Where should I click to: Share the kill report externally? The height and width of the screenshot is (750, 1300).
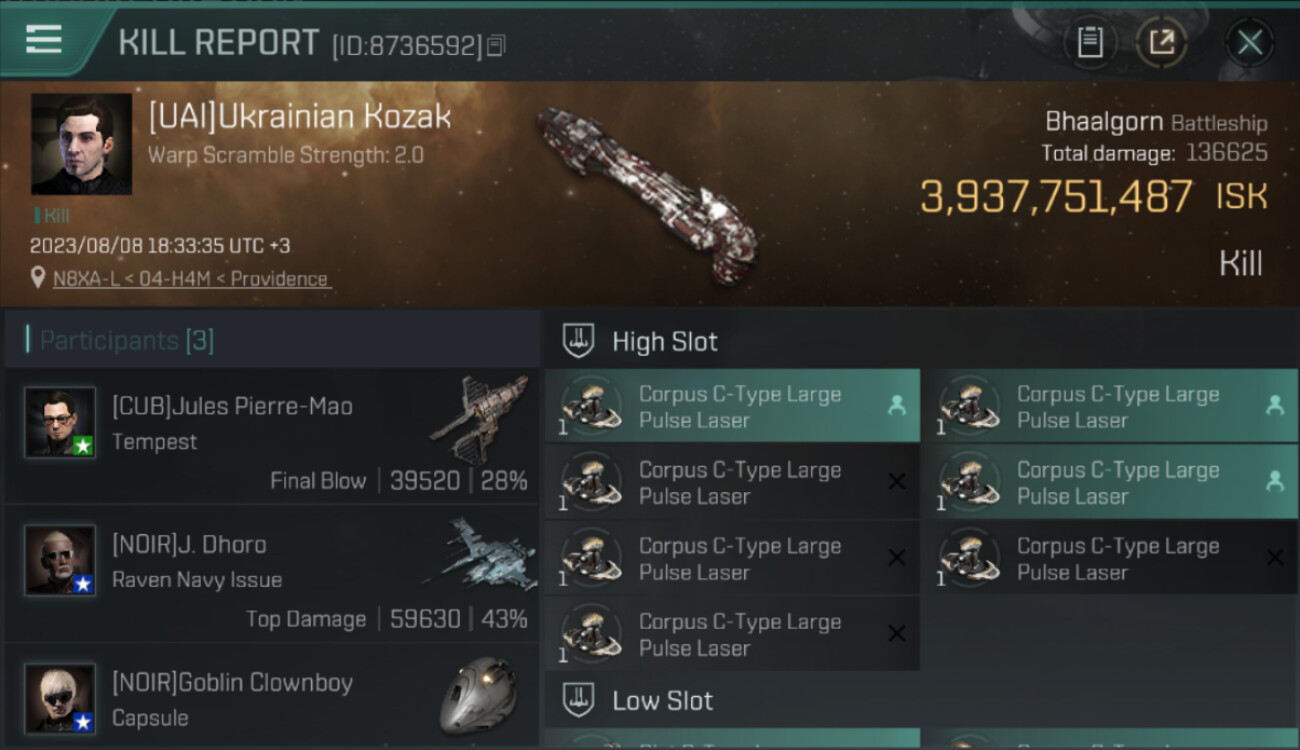point(1161,42)
